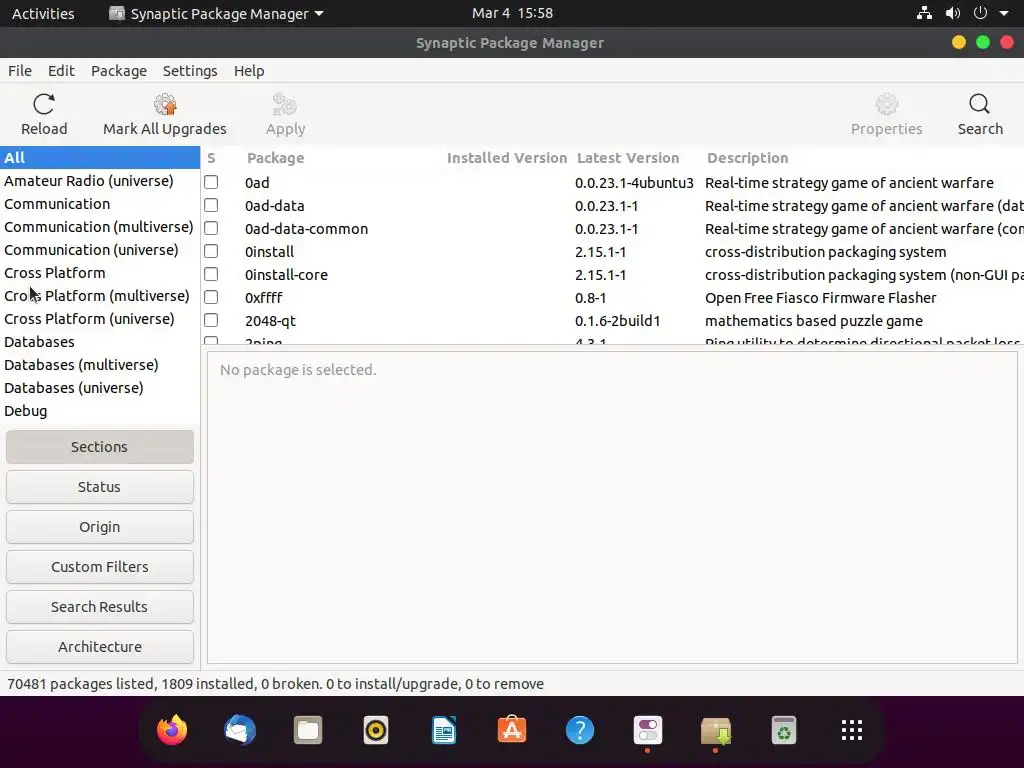Sort by Description column header
This screenshot has height=768, width=1024.
click(748, 158)
